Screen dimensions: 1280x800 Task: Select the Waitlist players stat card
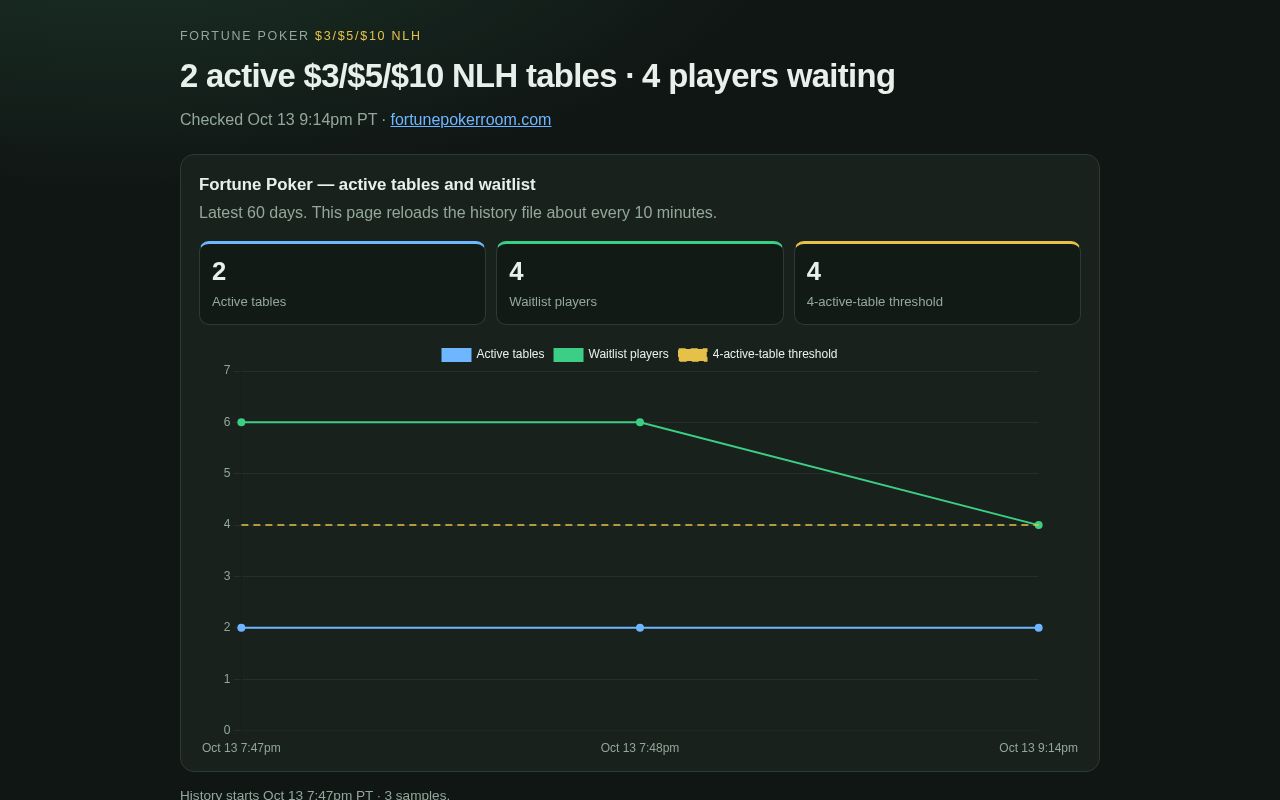pos(640,283)
